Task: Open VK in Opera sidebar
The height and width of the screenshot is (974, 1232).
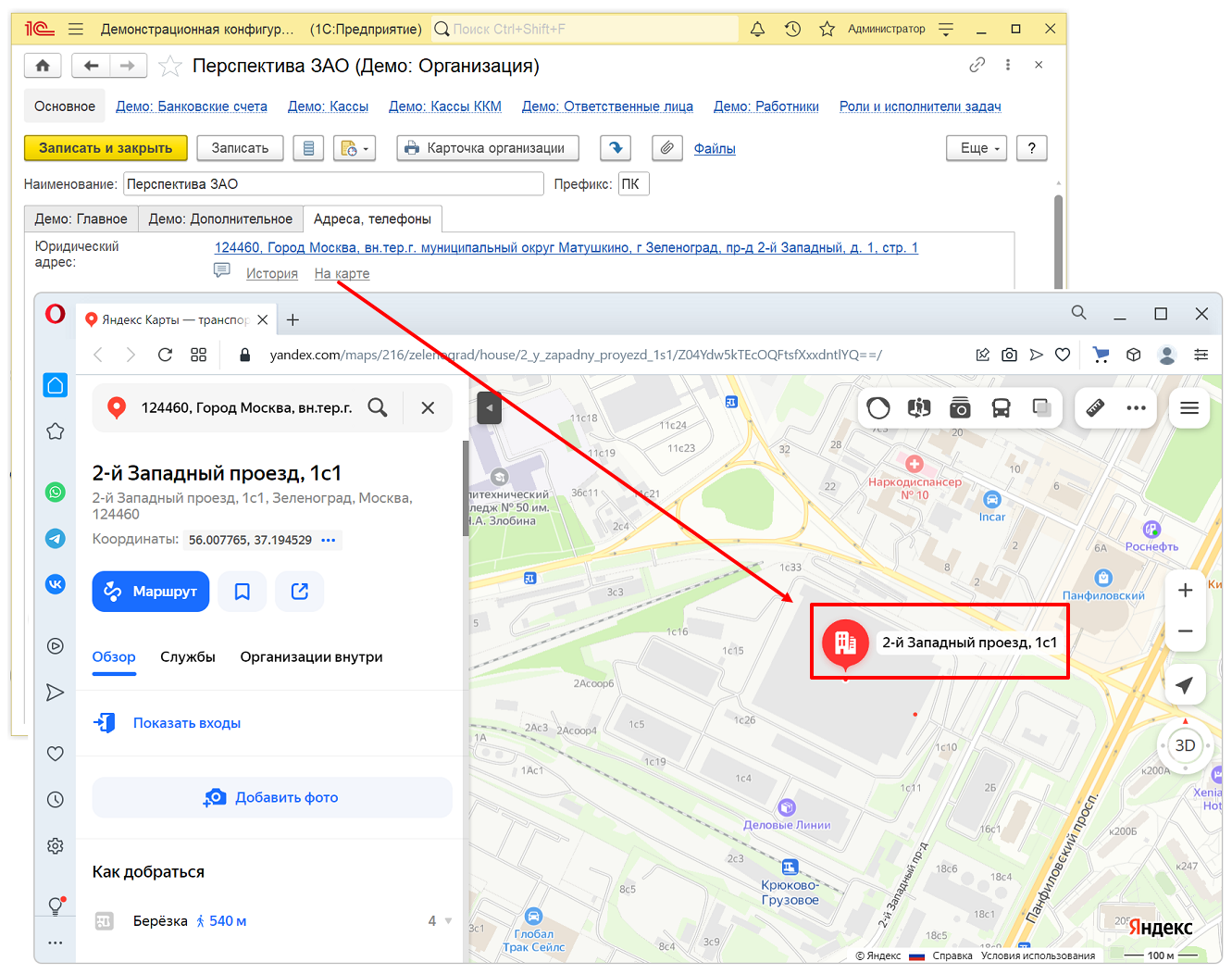Action: [56, 584]
